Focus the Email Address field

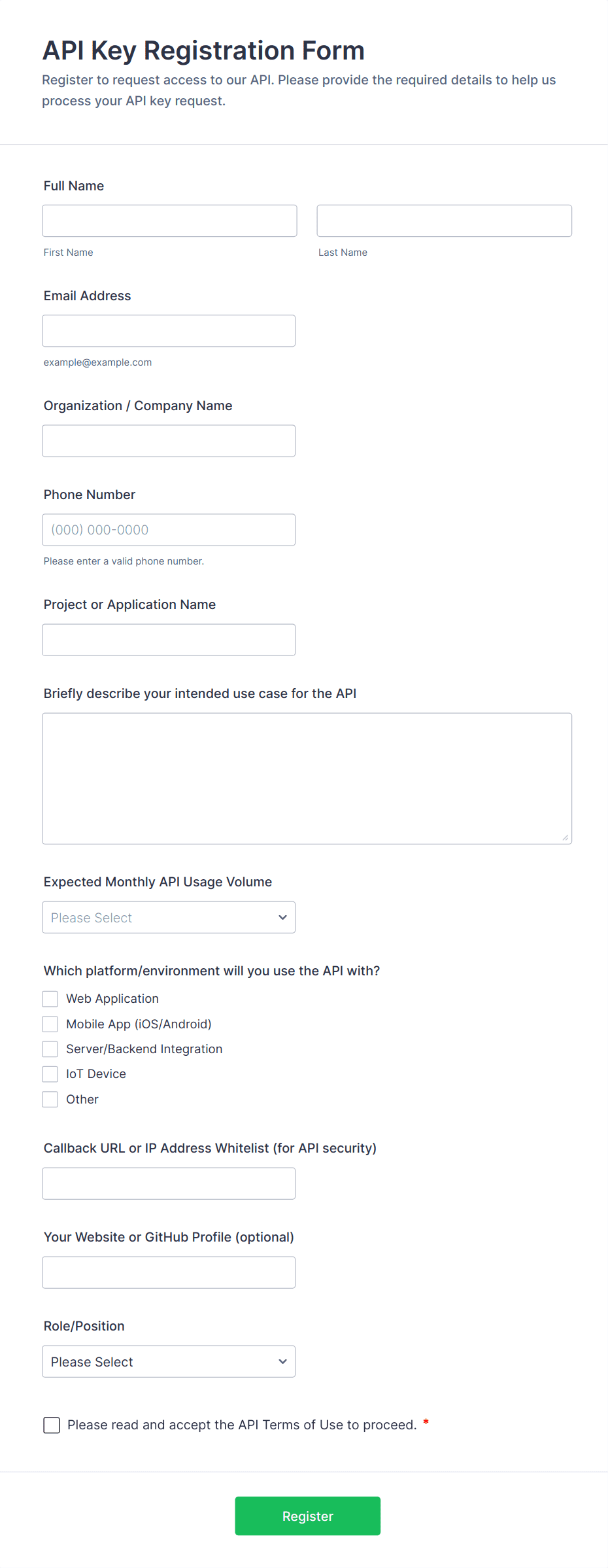click(169, 331)
